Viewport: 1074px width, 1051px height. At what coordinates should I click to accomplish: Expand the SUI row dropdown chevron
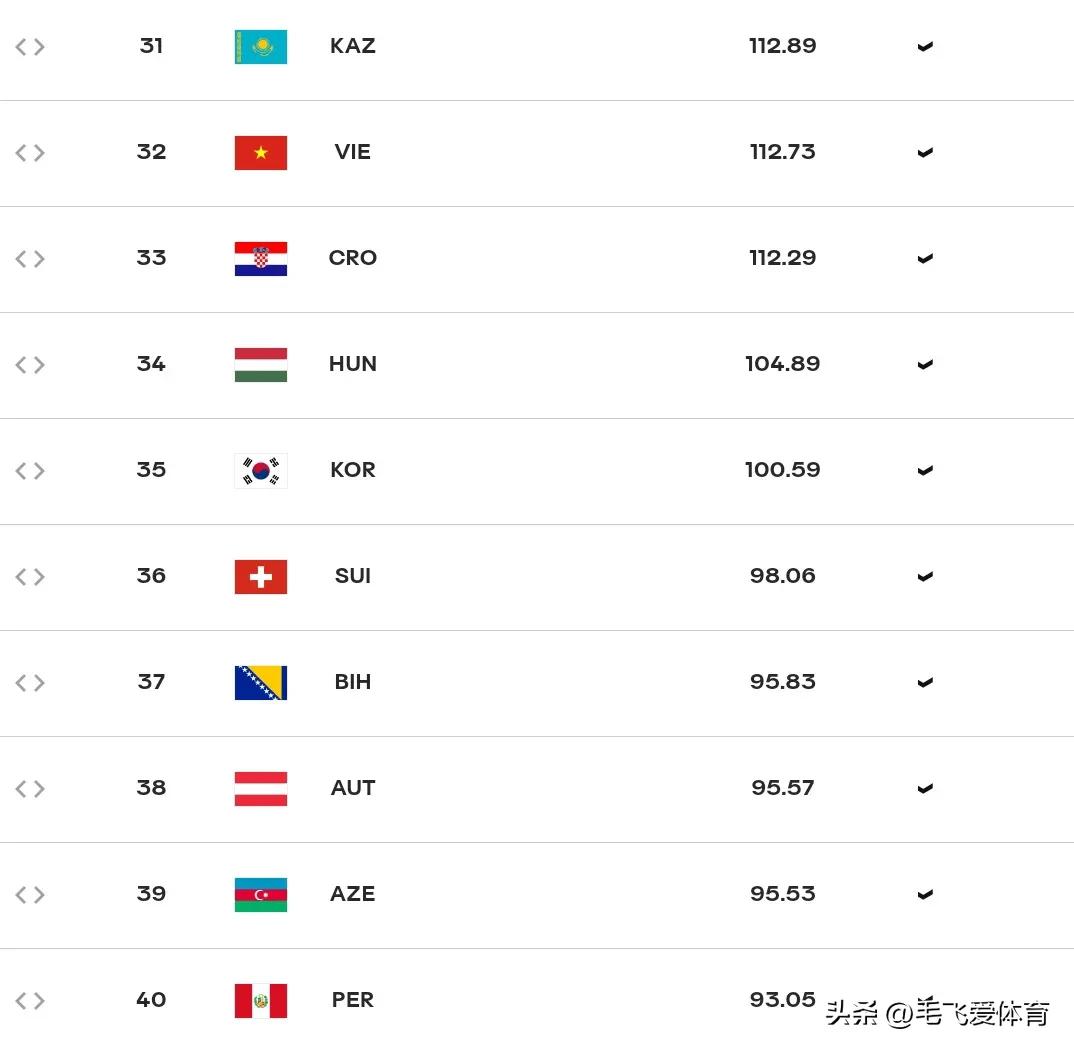[925, 577]
